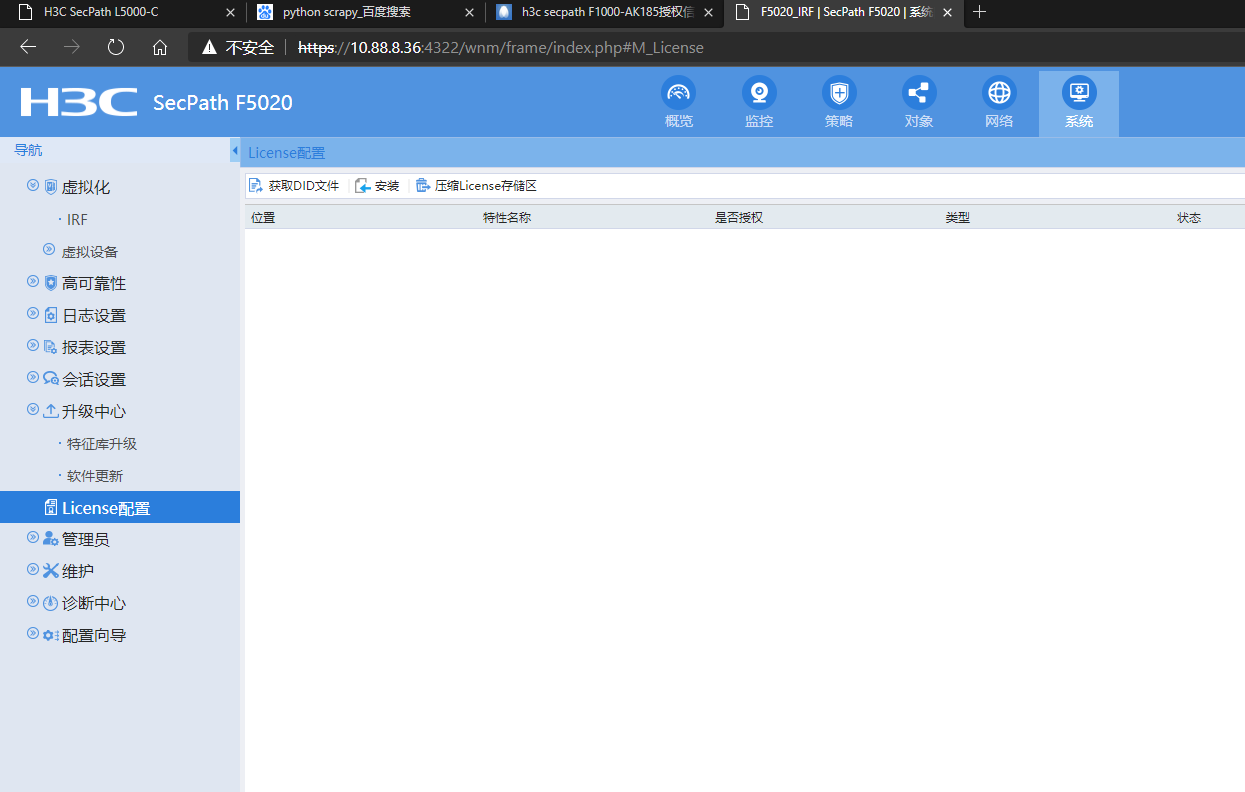Open 特征库升级 navigation item
The image size is (1245, 792).
pos(102,444)
